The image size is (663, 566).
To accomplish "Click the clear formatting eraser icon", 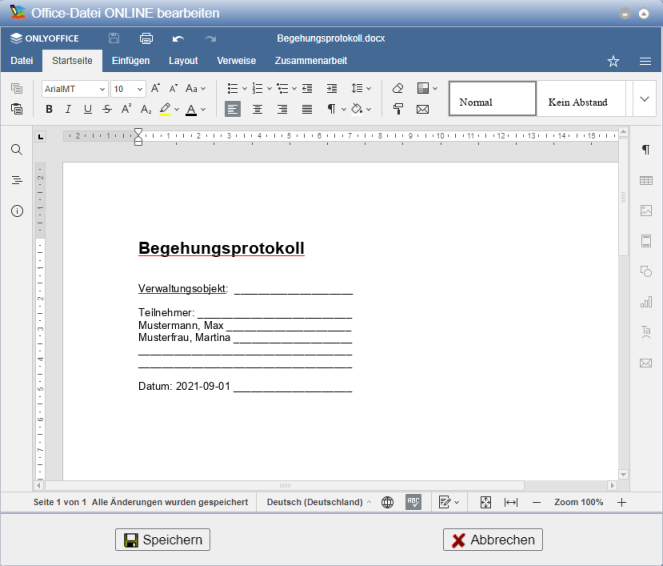I will point(398,89).
